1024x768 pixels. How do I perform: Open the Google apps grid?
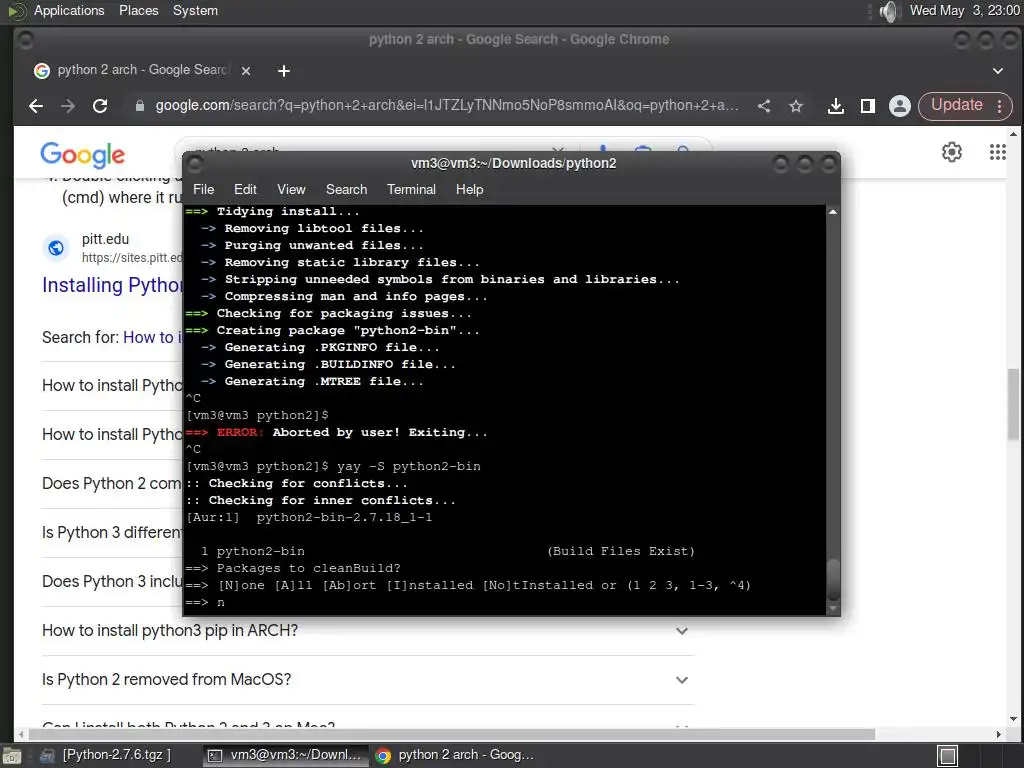(x=997, y=152)
